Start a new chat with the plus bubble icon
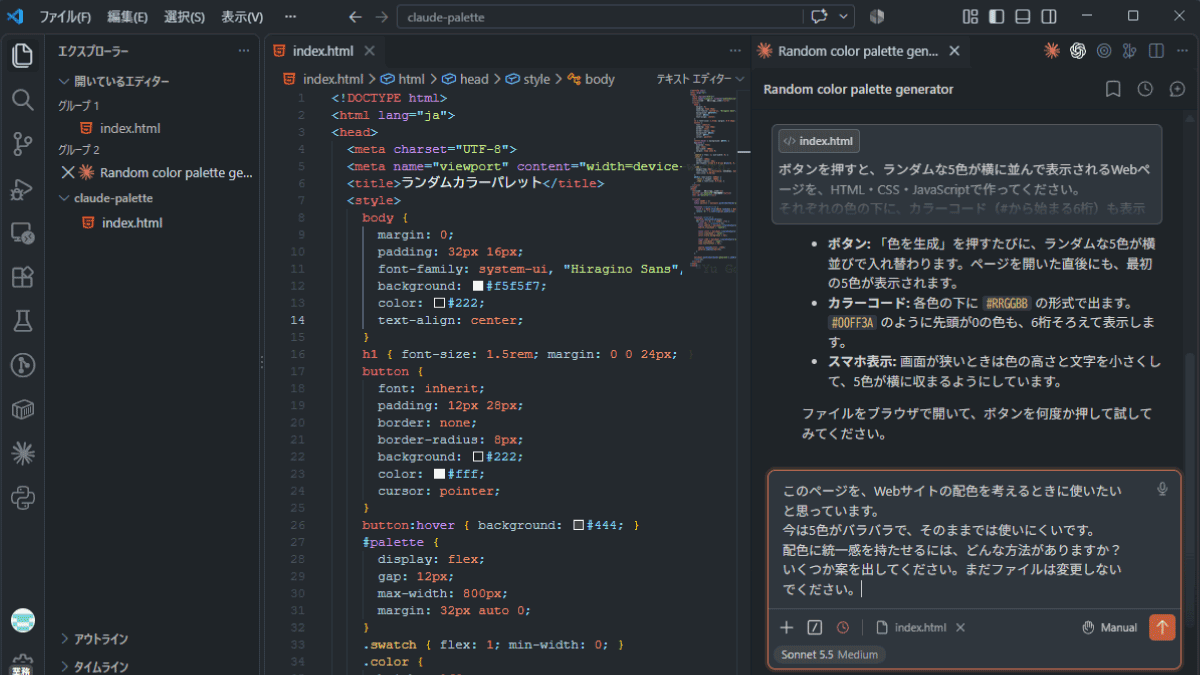 click(x=1176, y=89)
